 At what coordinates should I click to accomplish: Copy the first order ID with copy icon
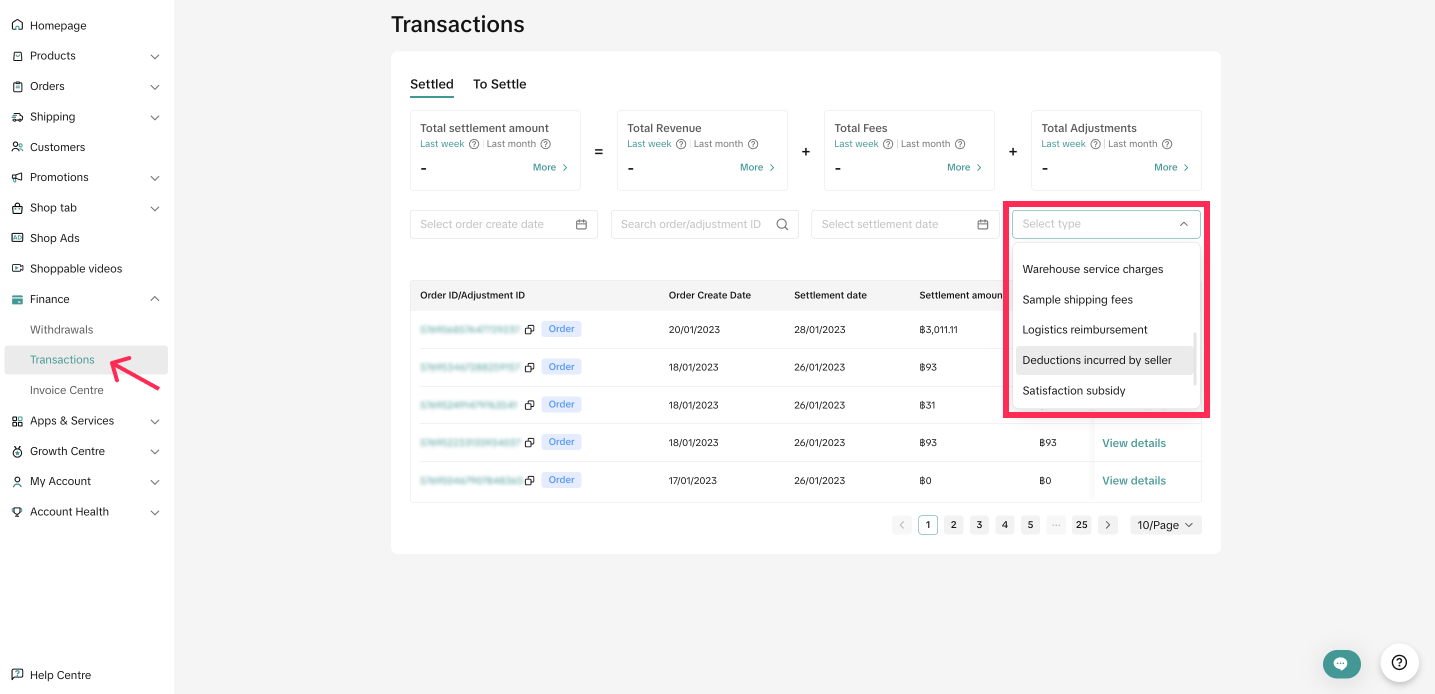pos(530,329)
